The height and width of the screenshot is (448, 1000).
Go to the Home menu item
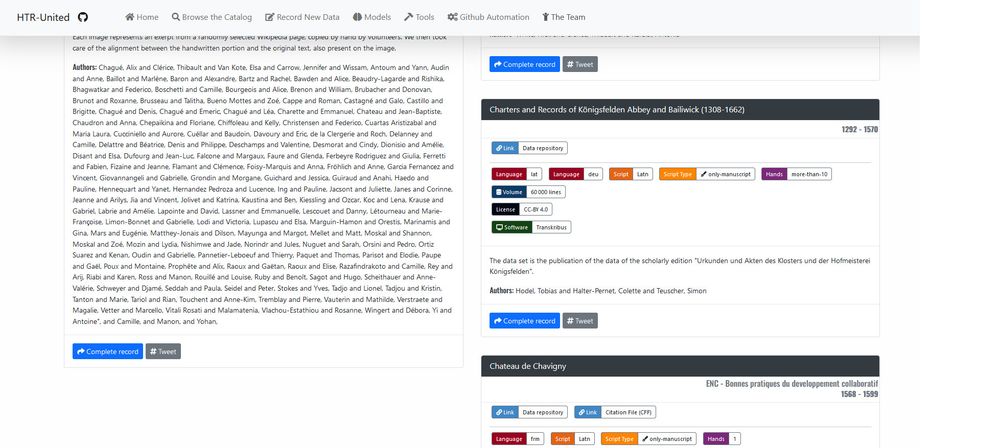(142, 17)
